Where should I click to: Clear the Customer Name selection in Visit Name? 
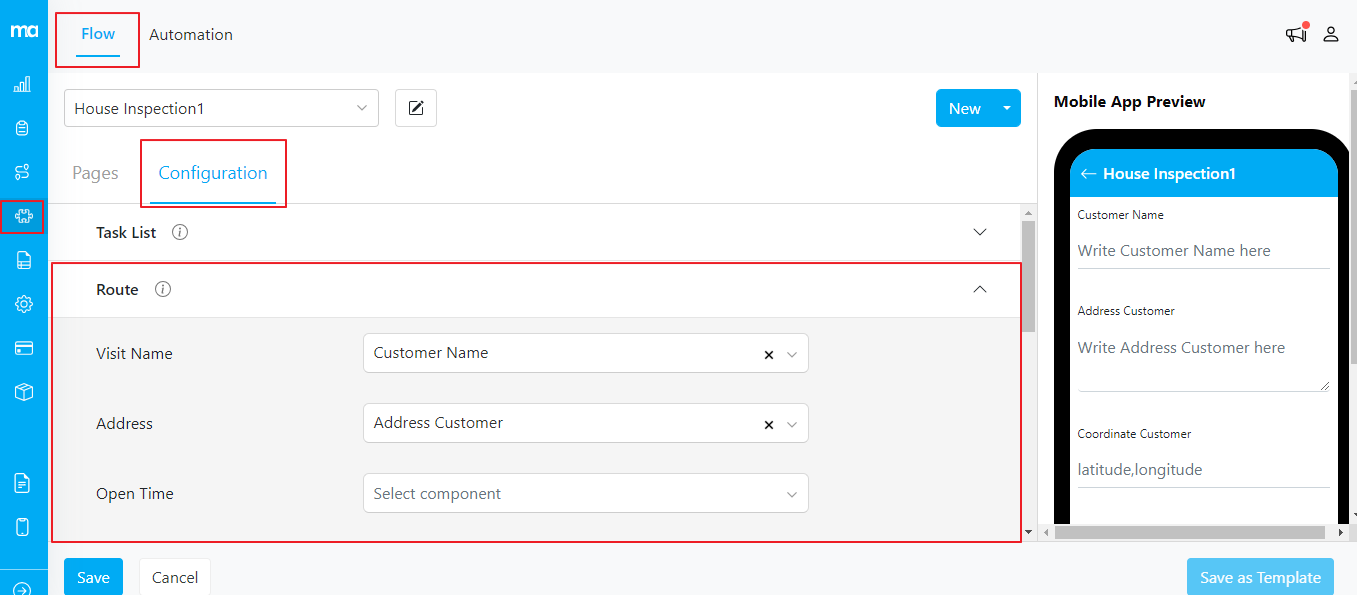768,354
